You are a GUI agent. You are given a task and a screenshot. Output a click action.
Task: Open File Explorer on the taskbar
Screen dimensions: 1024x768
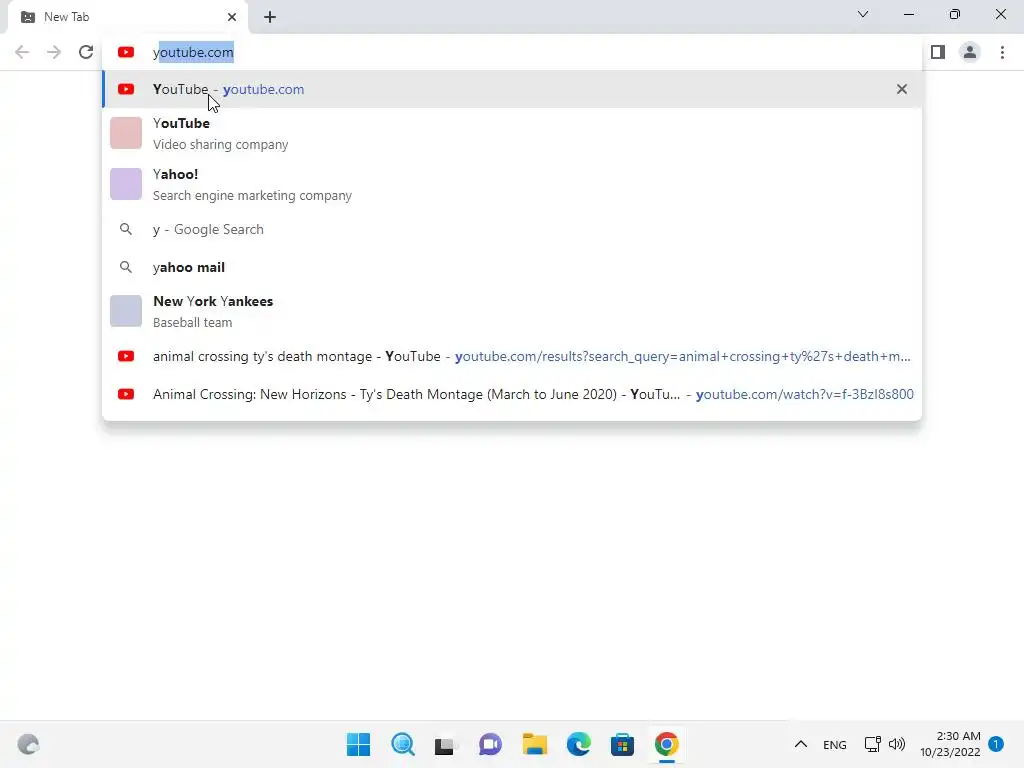(x=534, y=744)
